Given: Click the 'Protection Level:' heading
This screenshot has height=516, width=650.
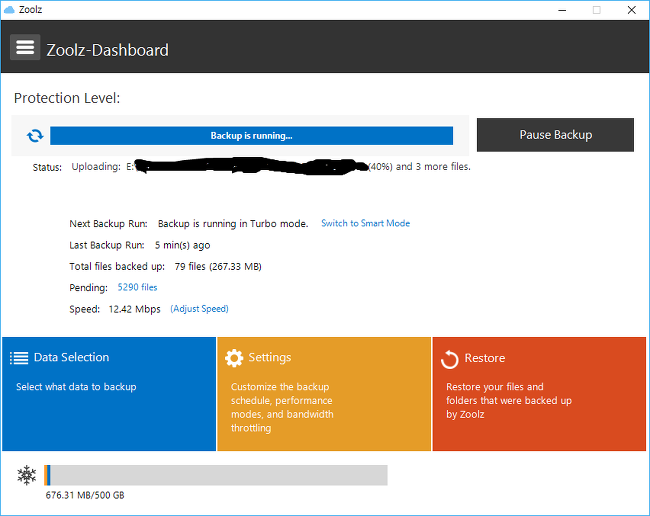Looking at the screenshot, I should (x=67, y=98).
